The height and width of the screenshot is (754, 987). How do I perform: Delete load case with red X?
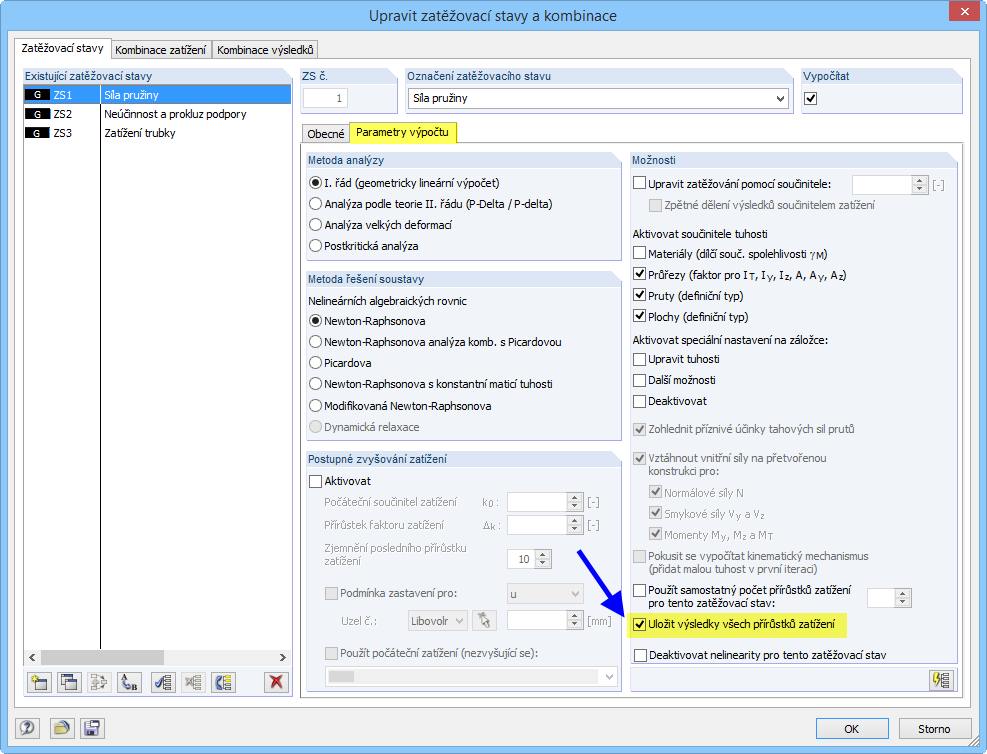(x=276, y=682)
